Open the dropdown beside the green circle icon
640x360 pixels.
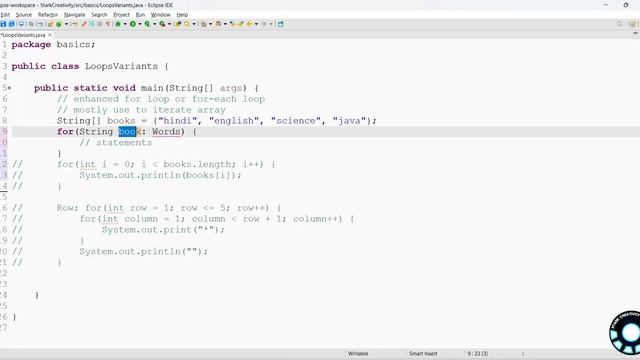pyautogui.click(x=67, y=24)
